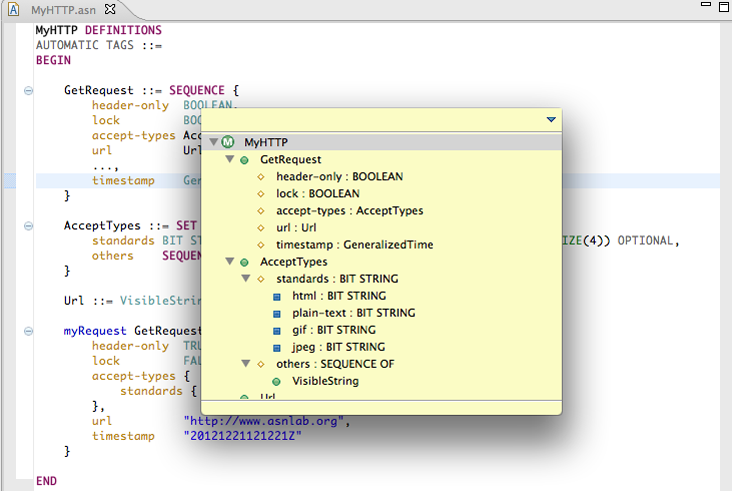This screenshot has height=491, width=732.
Task: Fold the GetRequest block in editor gutter
Action: (28, 91)
